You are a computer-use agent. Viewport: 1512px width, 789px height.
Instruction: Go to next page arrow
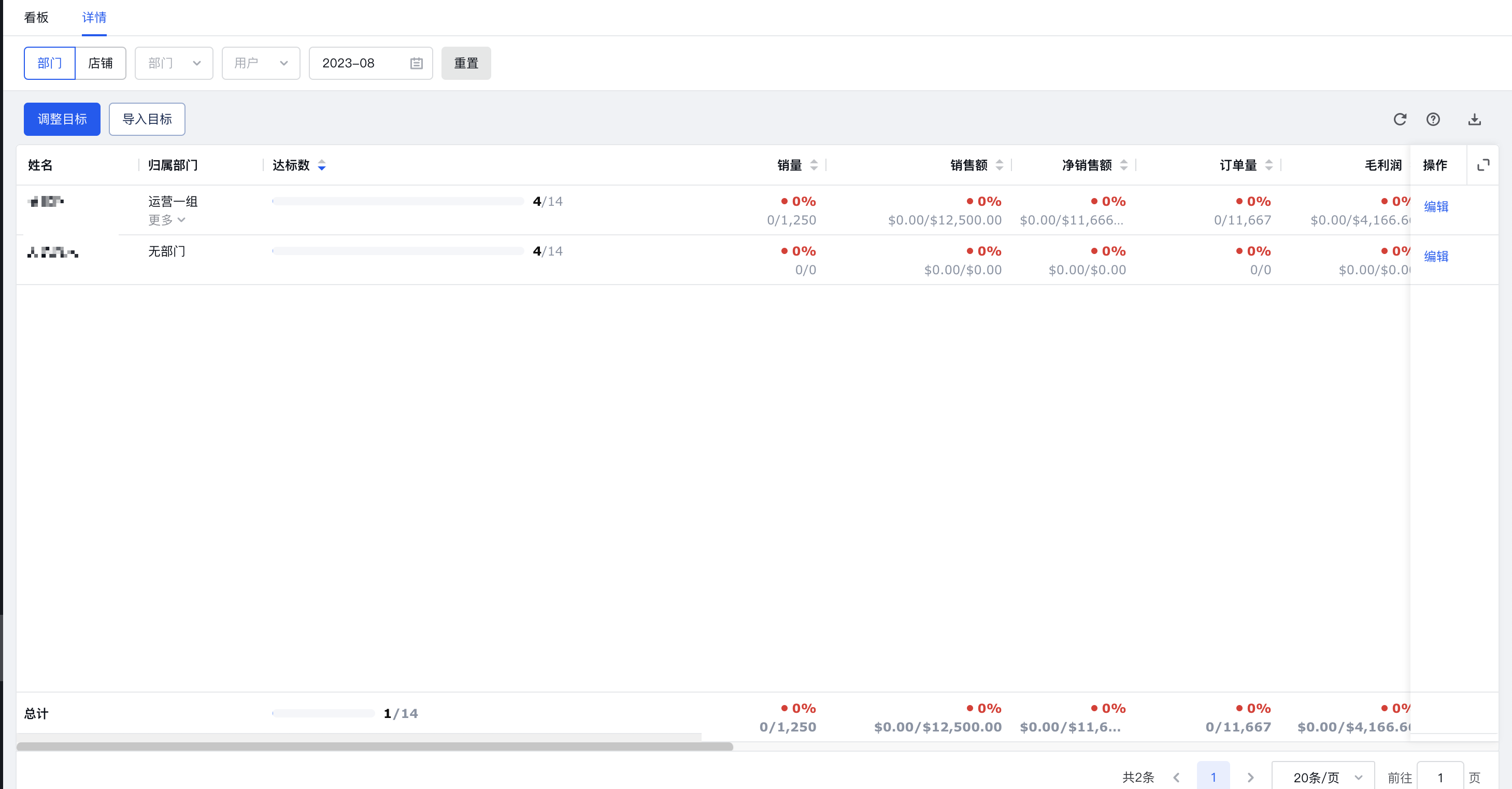click(1250, 777)
